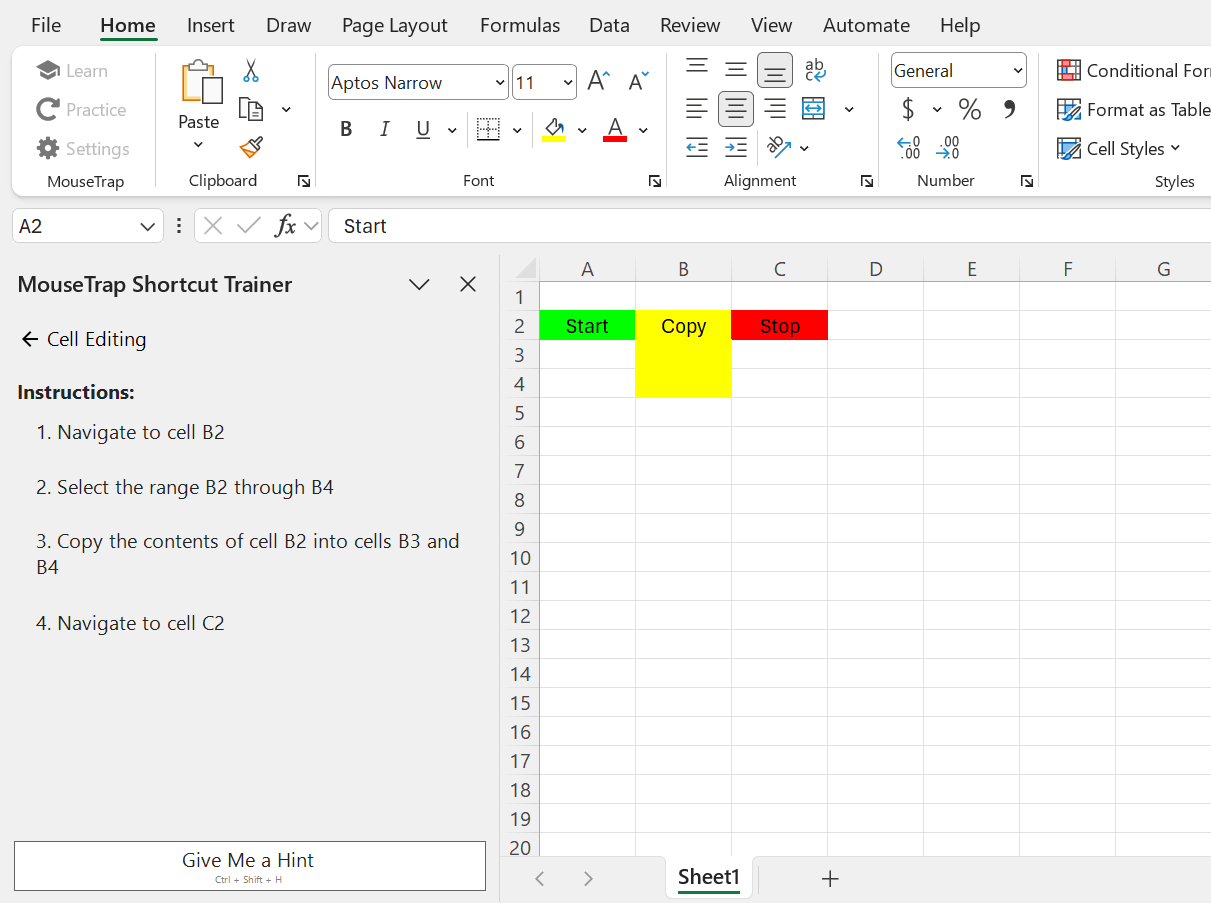This screenshot has height=903, width=1211.
Task: Click the Increase Decimal icon
Action: (908, 148)
